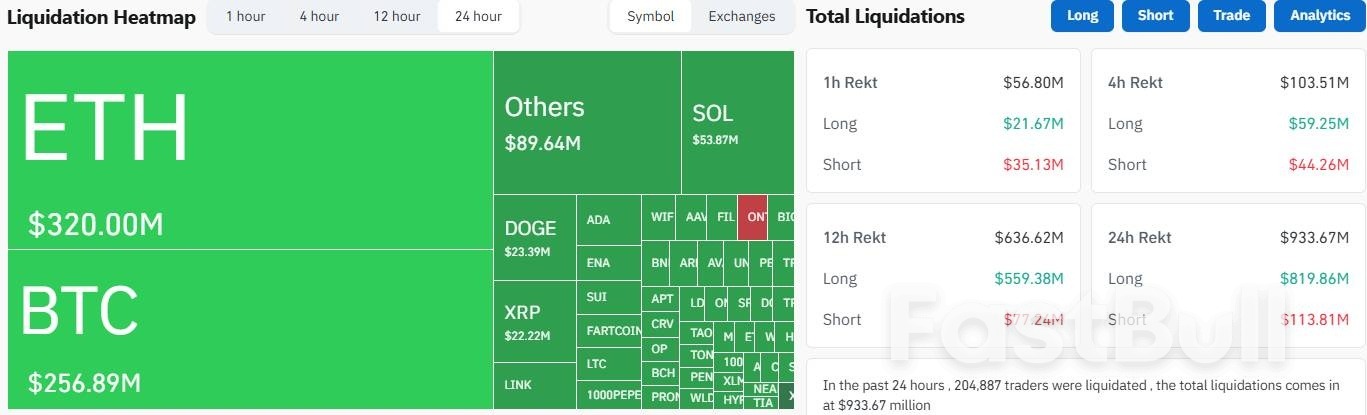Choose the 12 hour timeframe

coord(397,17)
